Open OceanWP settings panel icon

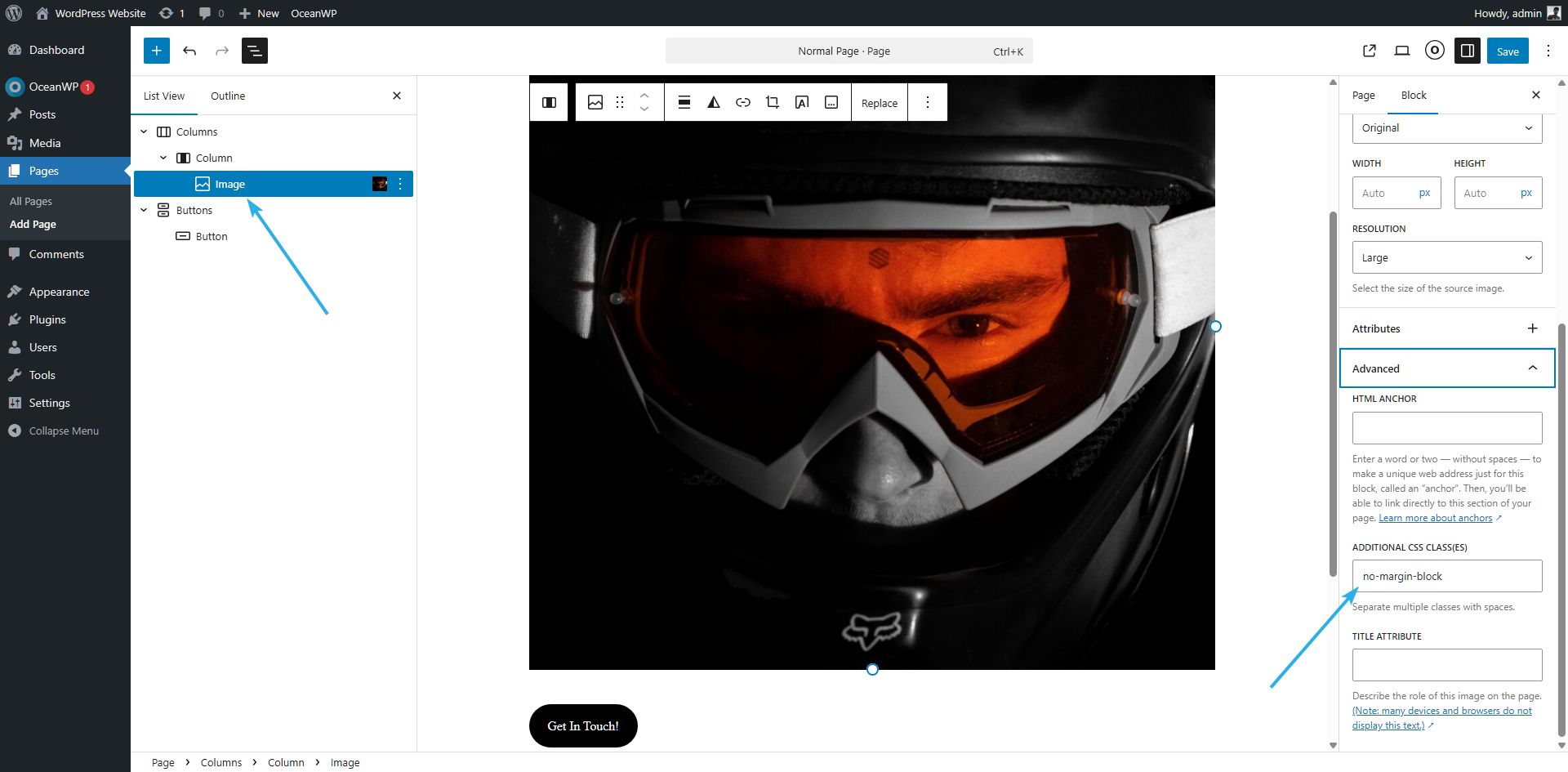click(1435, 51)
